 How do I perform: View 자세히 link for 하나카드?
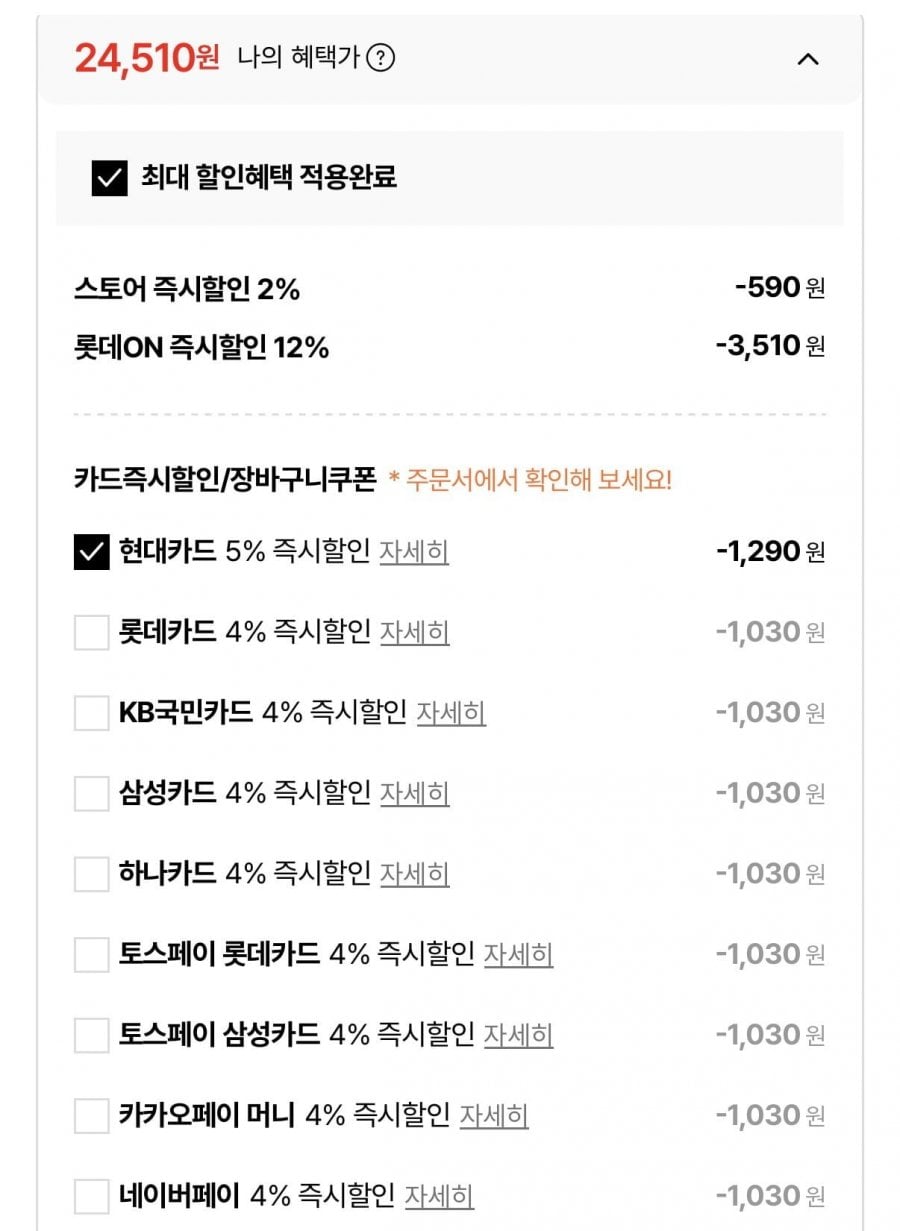tap(414, 874)
